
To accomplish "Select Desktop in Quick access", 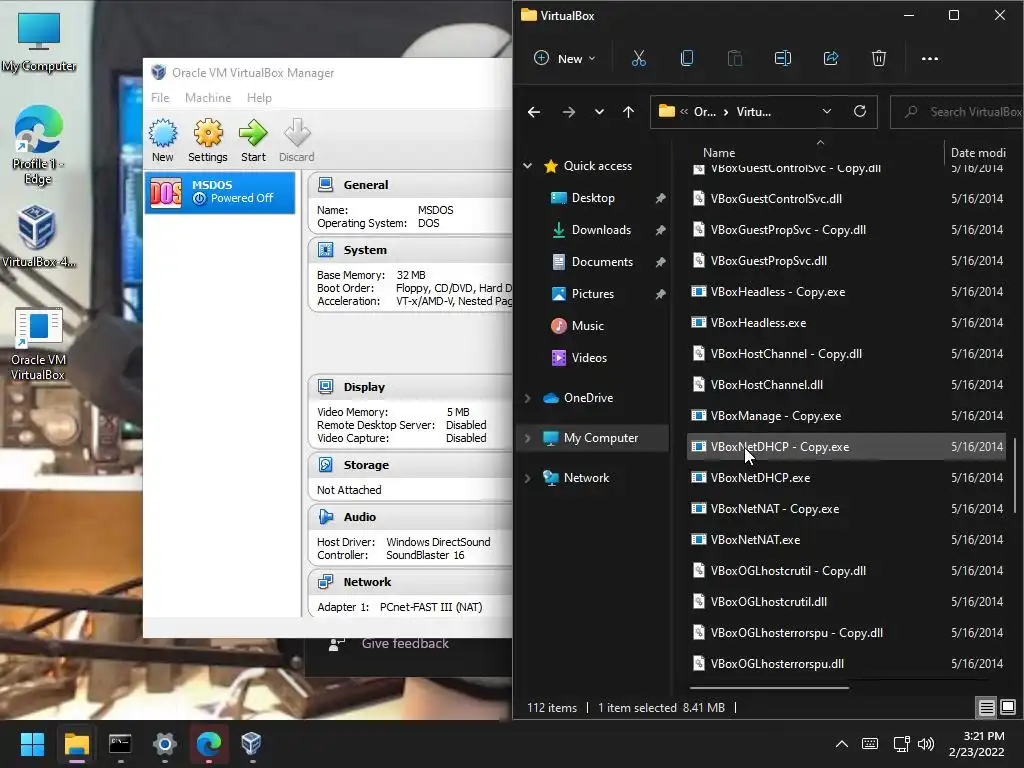I will 593,198.
